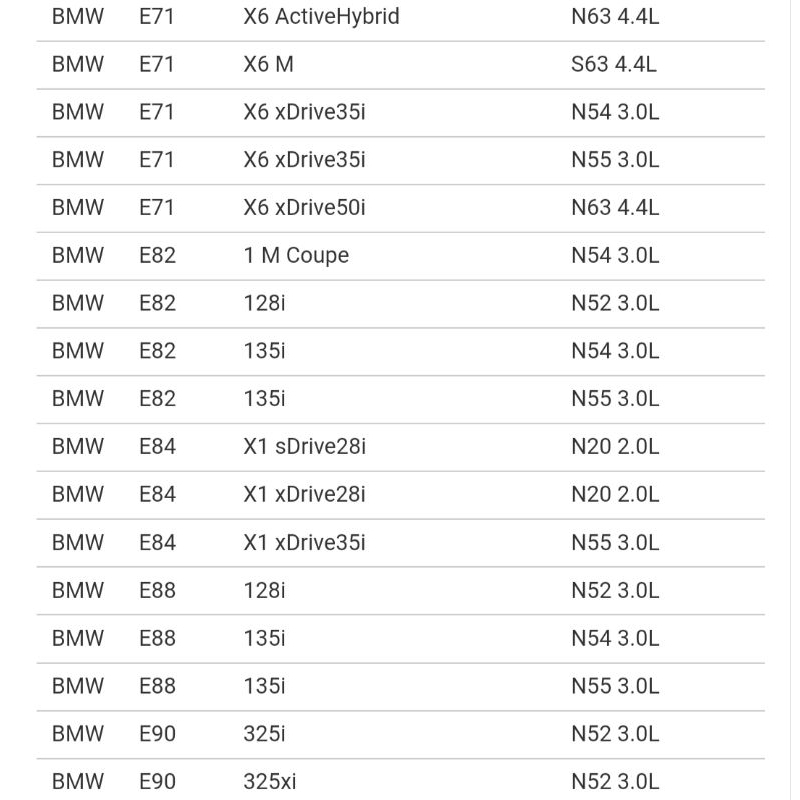
Task: Select the X6 xDrive50i model cell
Action: tap(304, 208)
